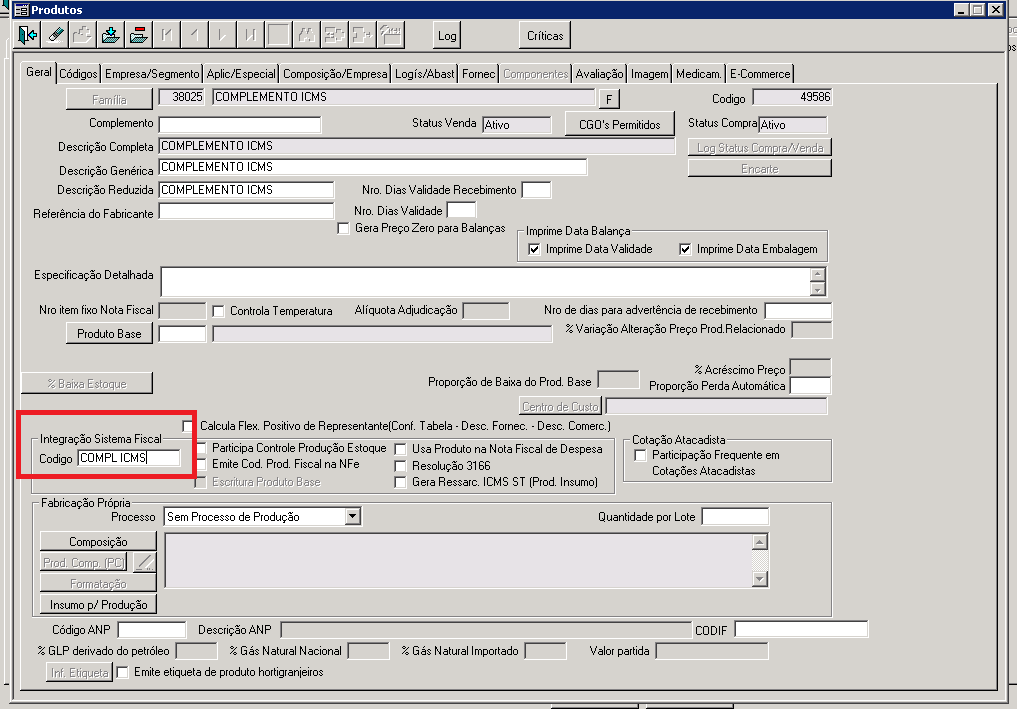The height and width of the screenshot is (709, 1017).
Task: Click the Produto Base button
Action: click(109, 333)
